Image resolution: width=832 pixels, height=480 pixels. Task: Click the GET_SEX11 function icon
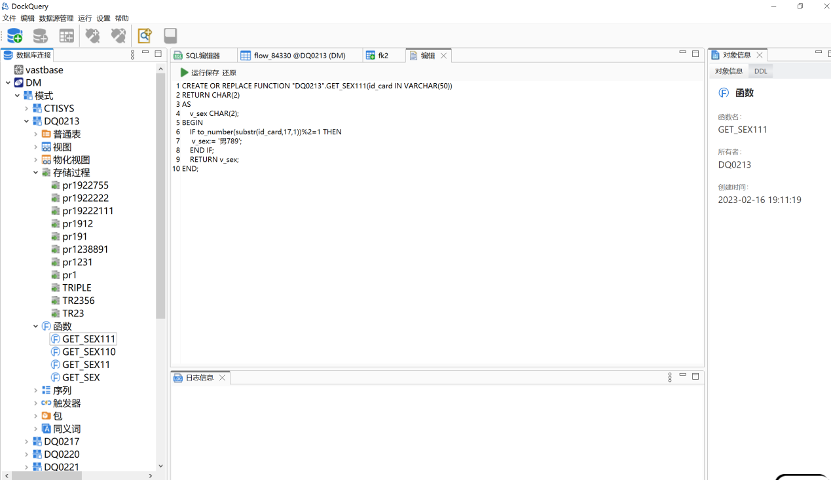[x=55, y=364]
